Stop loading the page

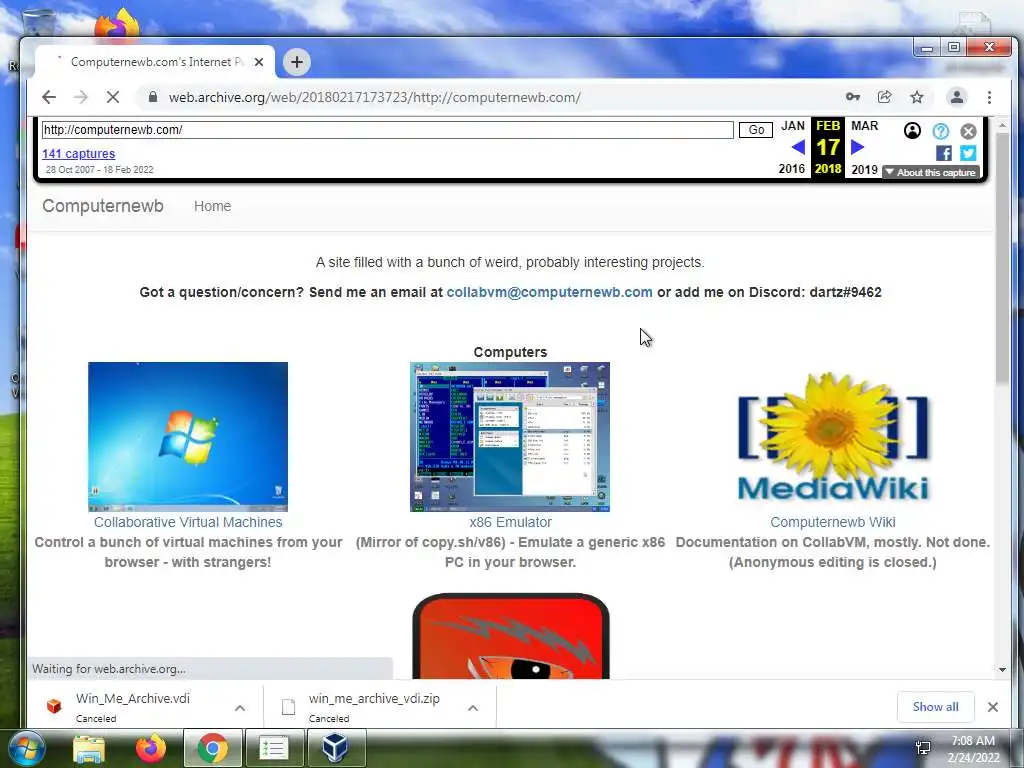113,97
